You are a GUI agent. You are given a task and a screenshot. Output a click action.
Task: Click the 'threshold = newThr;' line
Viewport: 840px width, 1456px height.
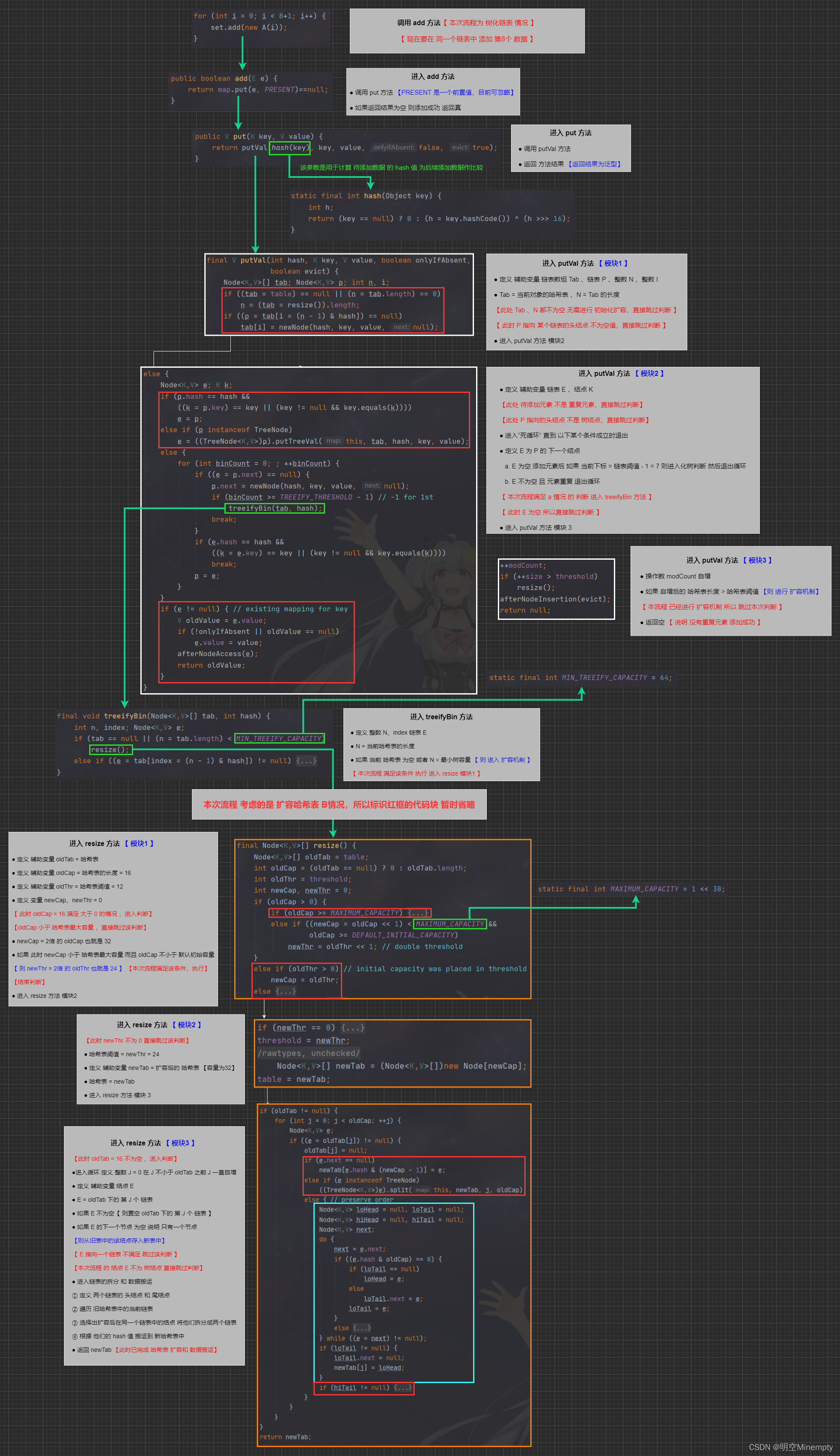(x=303, y=1040)
